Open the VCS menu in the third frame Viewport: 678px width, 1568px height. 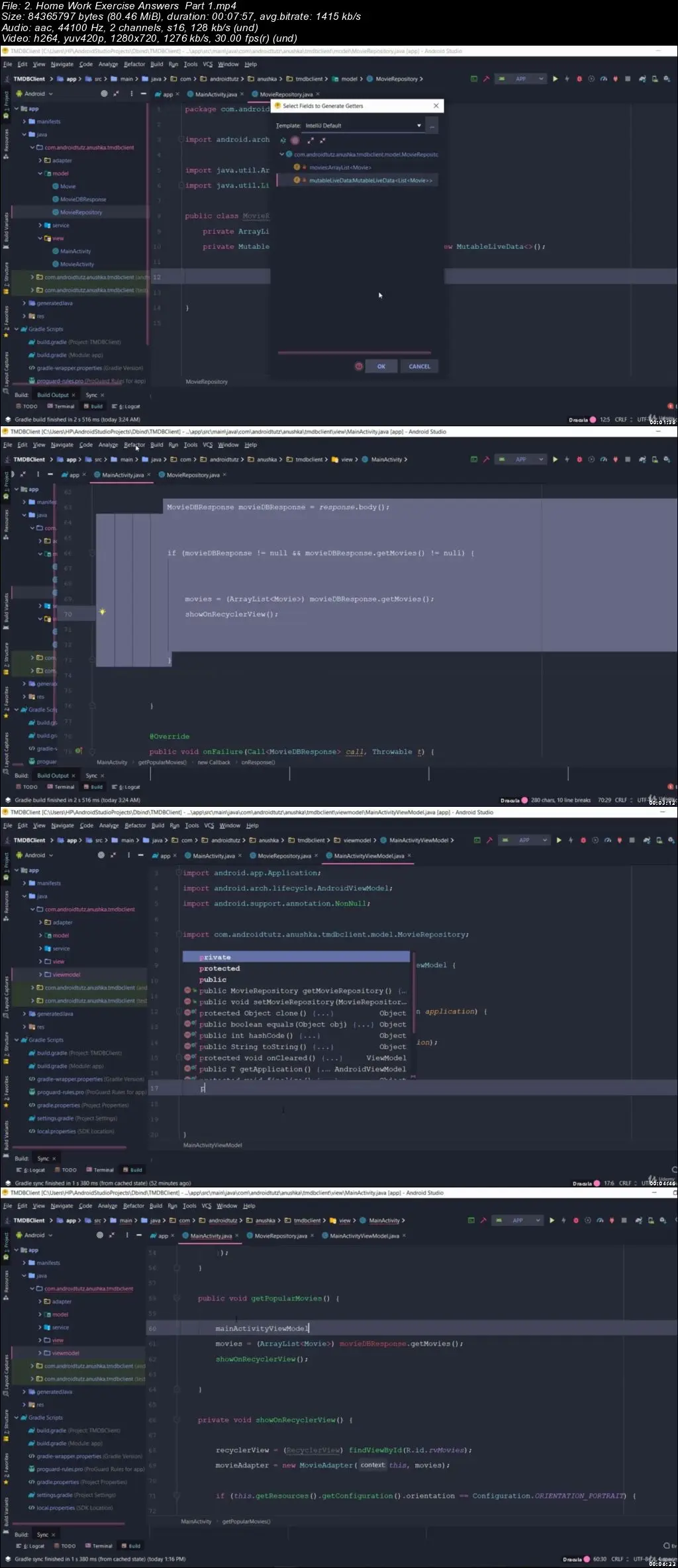209,825
